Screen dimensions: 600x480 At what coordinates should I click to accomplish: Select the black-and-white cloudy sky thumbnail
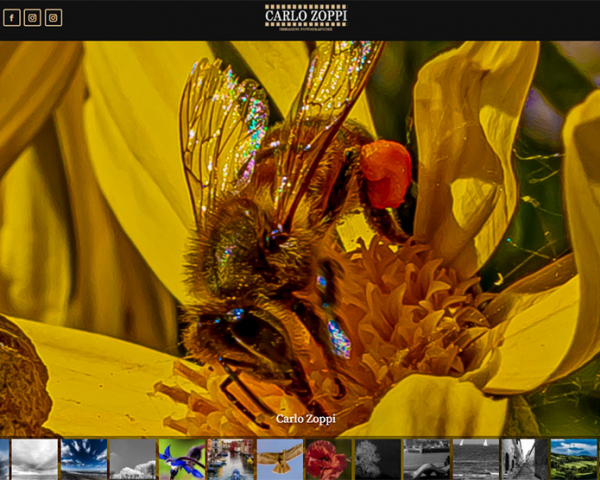(35, 459)
